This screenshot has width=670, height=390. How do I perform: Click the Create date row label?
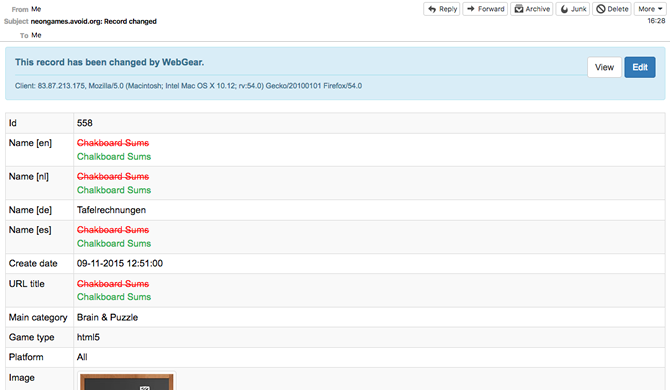(33, 264)
